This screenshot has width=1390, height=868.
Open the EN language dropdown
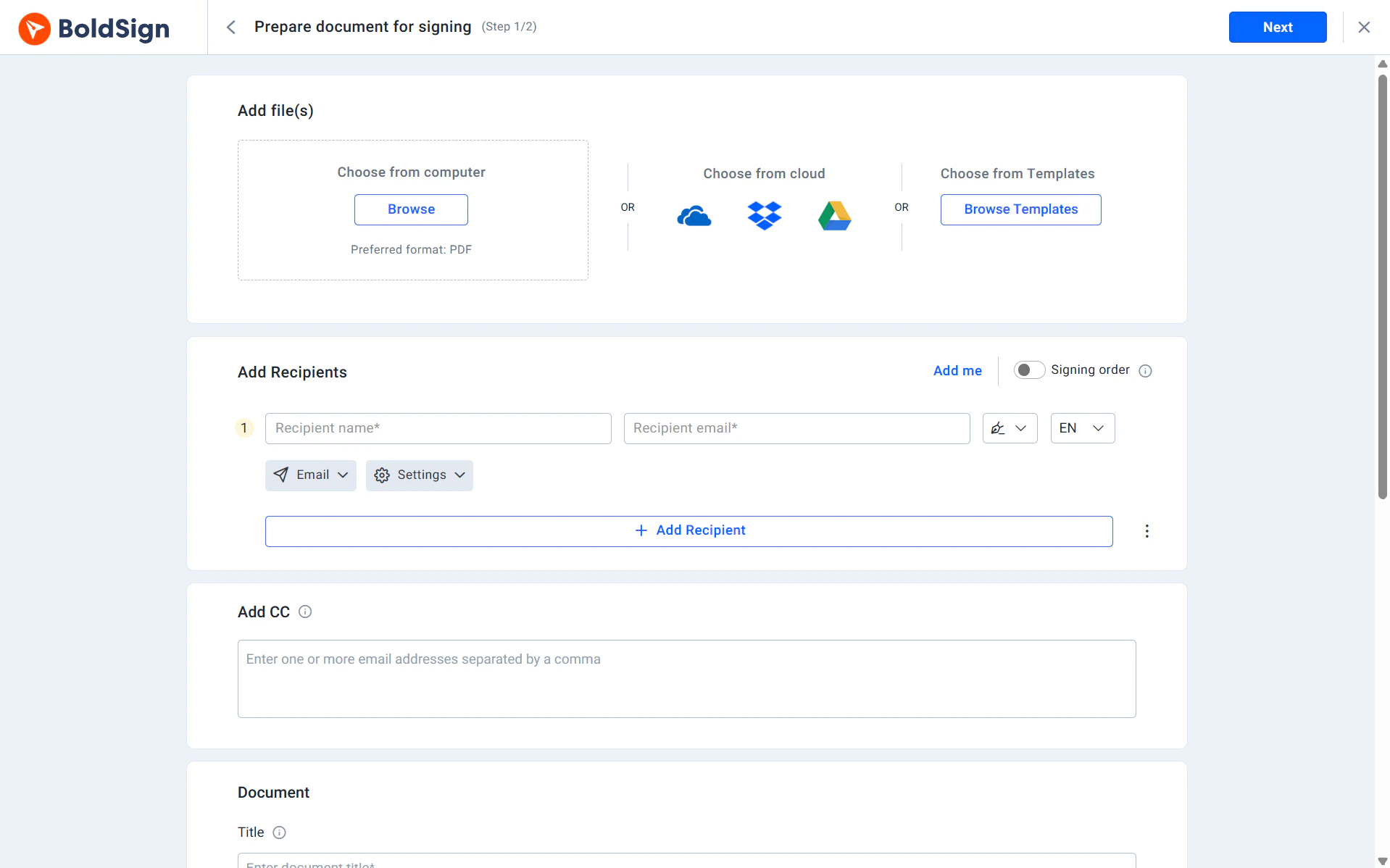(1082, 428)
